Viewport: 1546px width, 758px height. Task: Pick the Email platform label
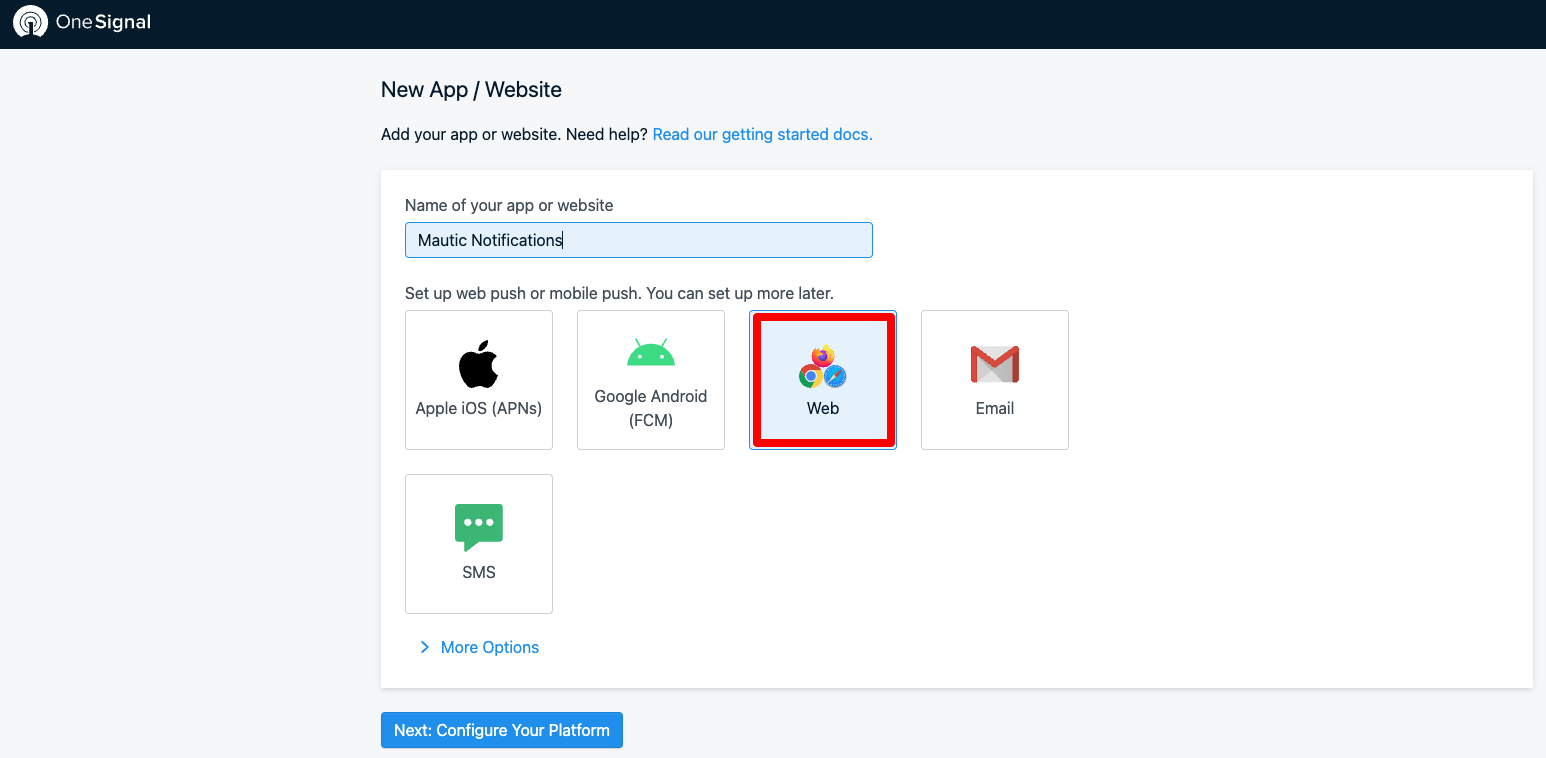(x=994, y=408)
